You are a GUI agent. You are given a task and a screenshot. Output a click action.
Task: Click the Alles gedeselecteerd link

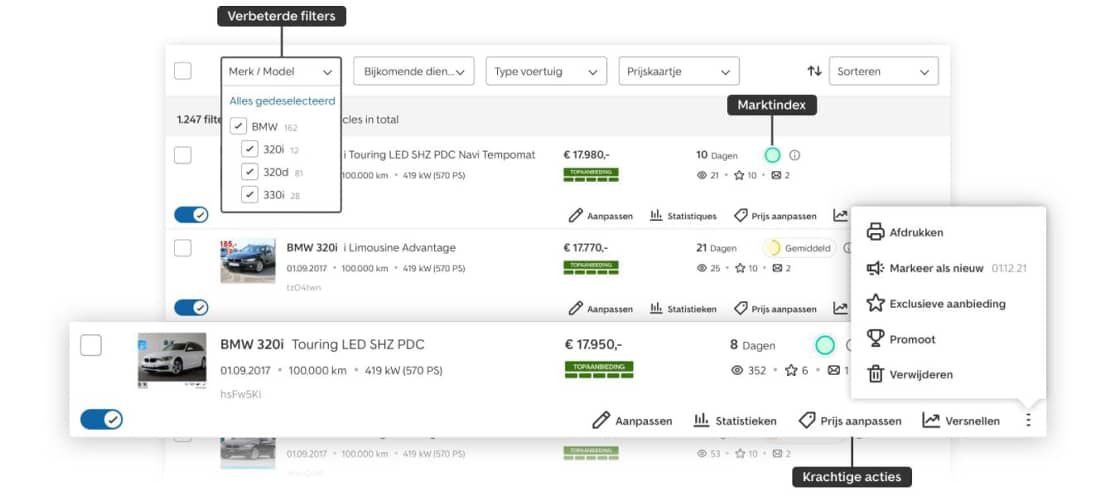[282, 101]
